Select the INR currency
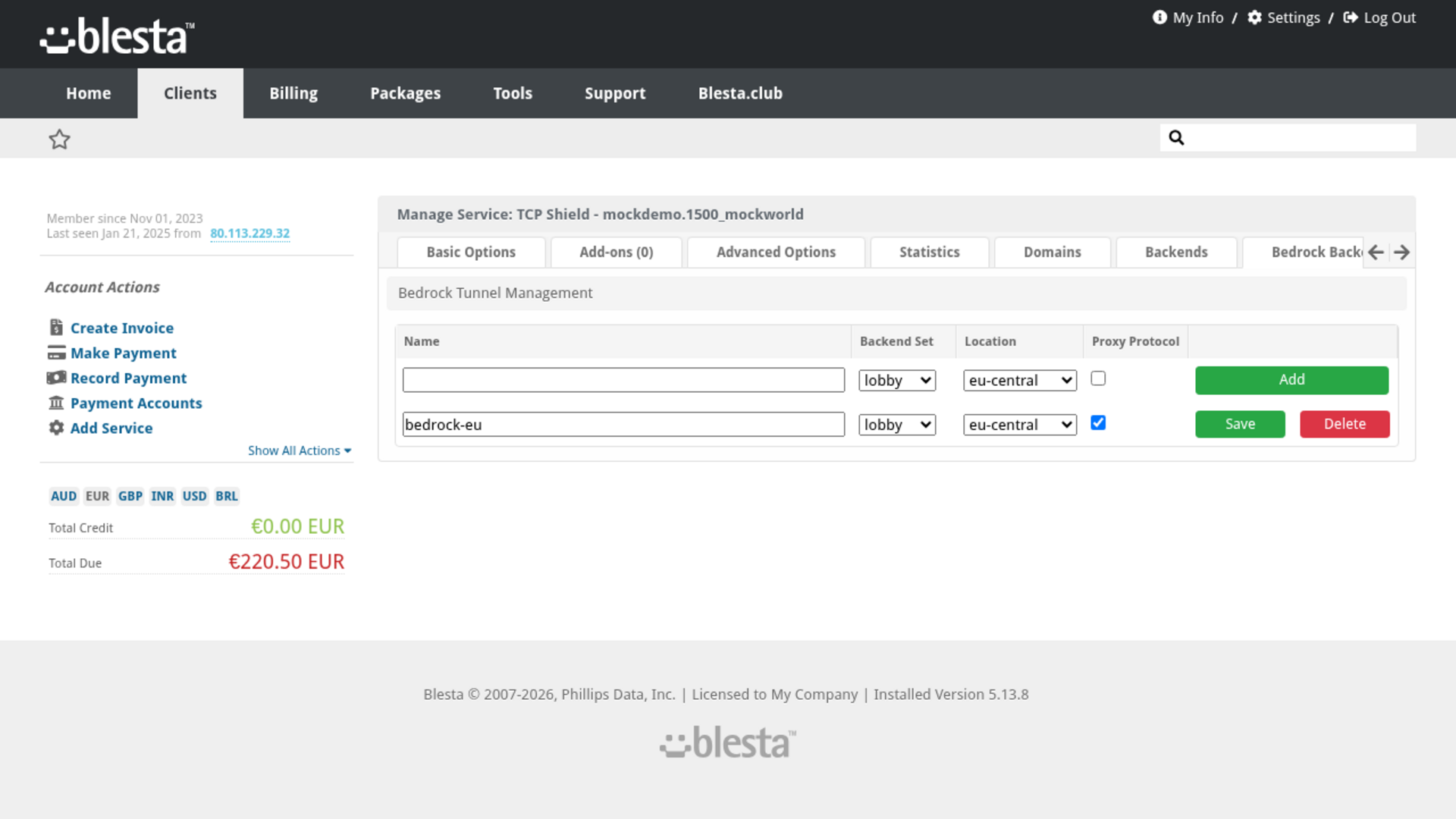The width and height of the screenshot is (1456, 819). [162, 496]
